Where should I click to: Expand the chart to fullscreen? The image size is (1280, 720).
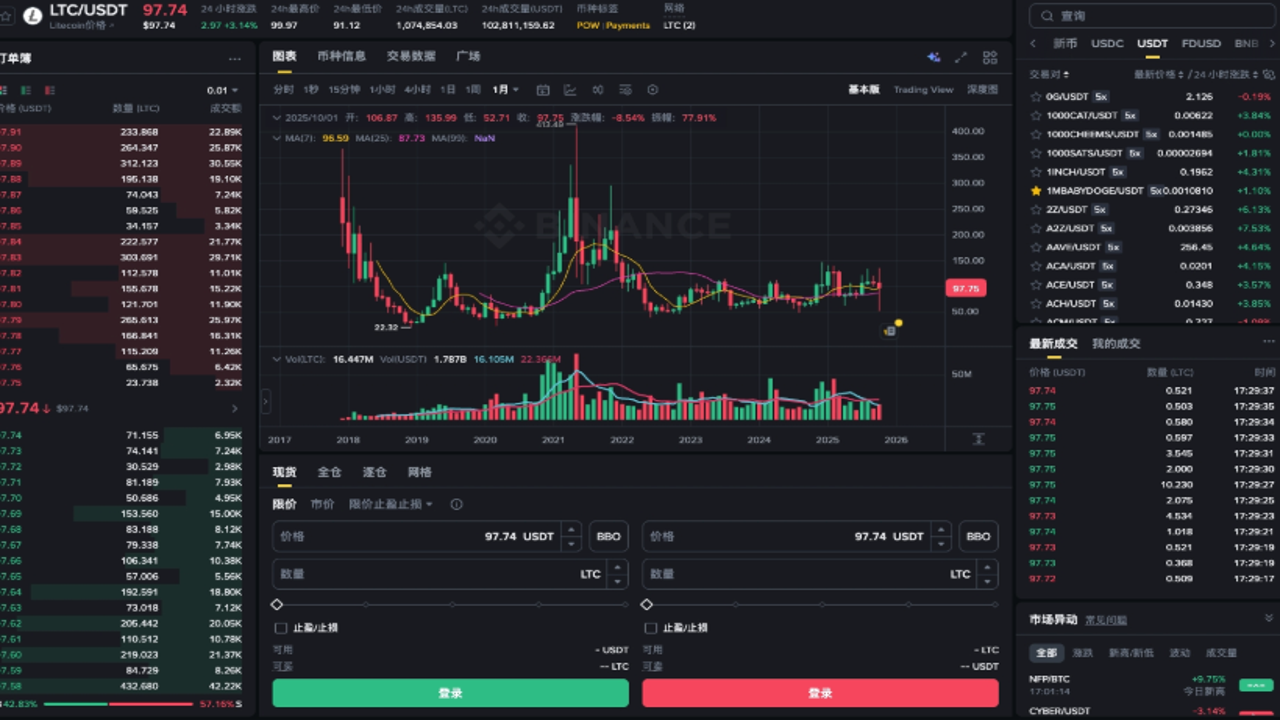coord(961,57)
